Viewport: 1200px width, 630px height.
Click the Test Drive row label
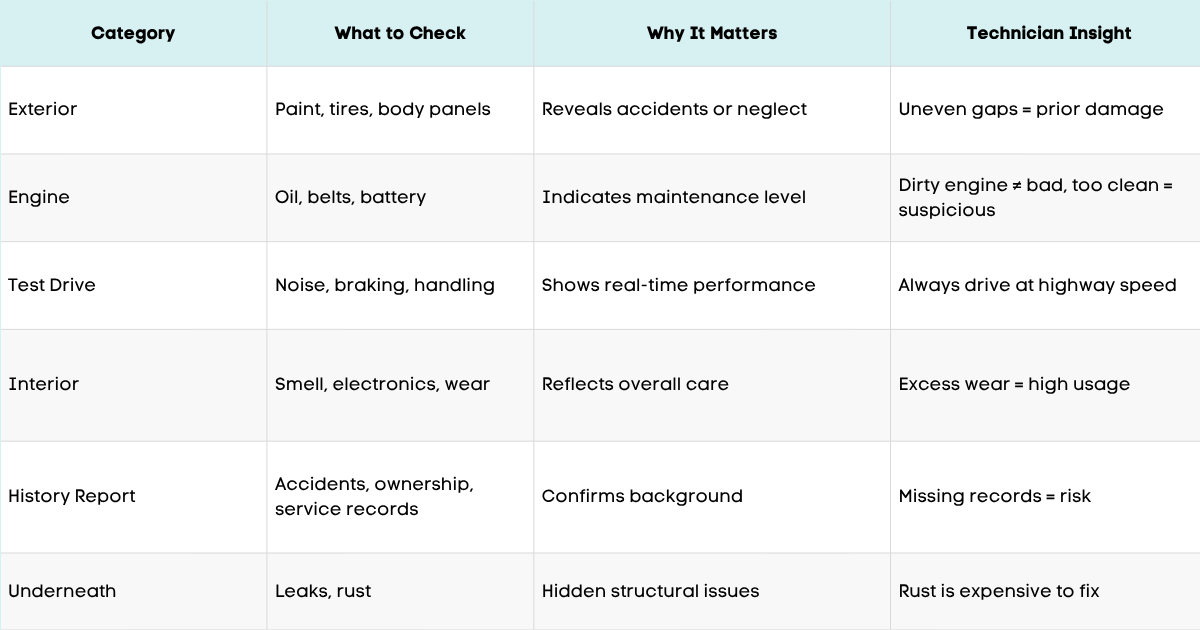coord(51,285)
